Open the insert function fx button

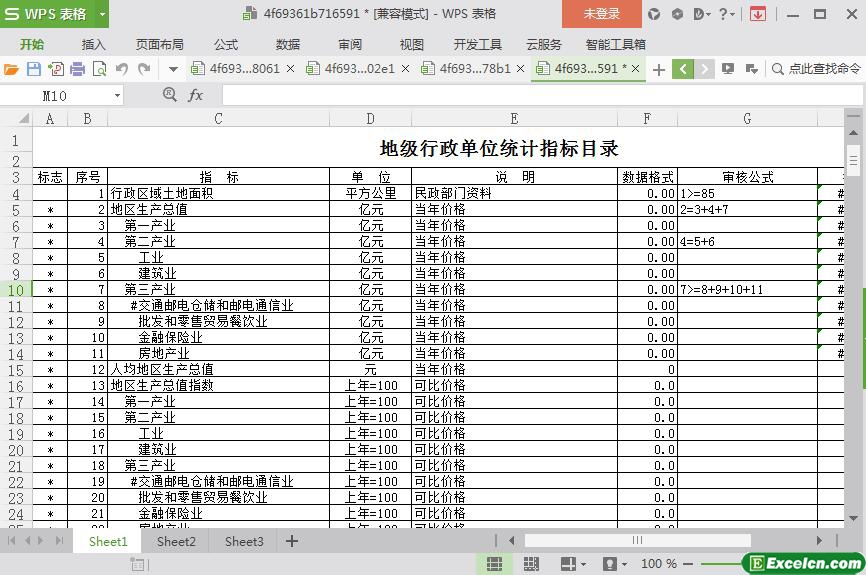point(195,96)
